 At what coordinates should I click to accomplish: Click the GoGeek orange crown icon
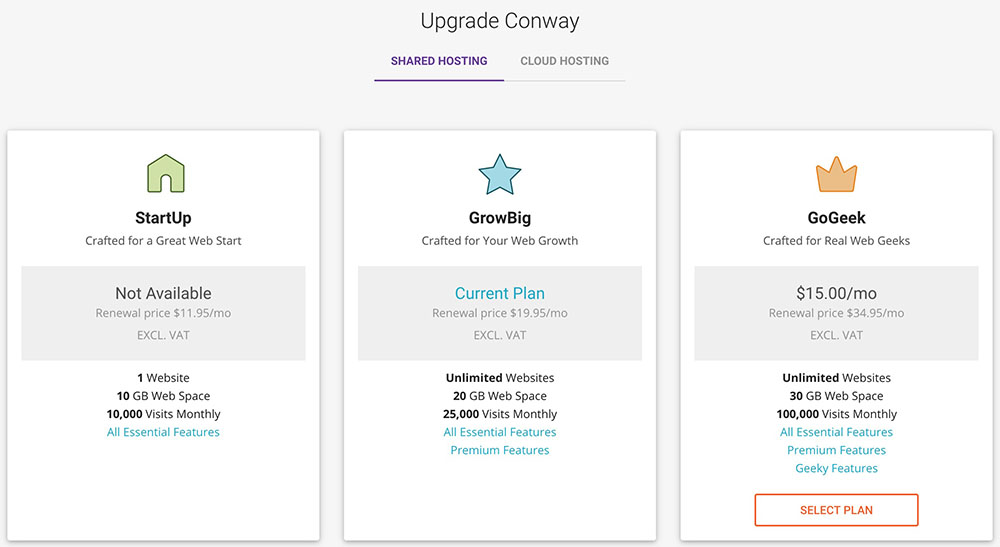click(x=836, y=174)
